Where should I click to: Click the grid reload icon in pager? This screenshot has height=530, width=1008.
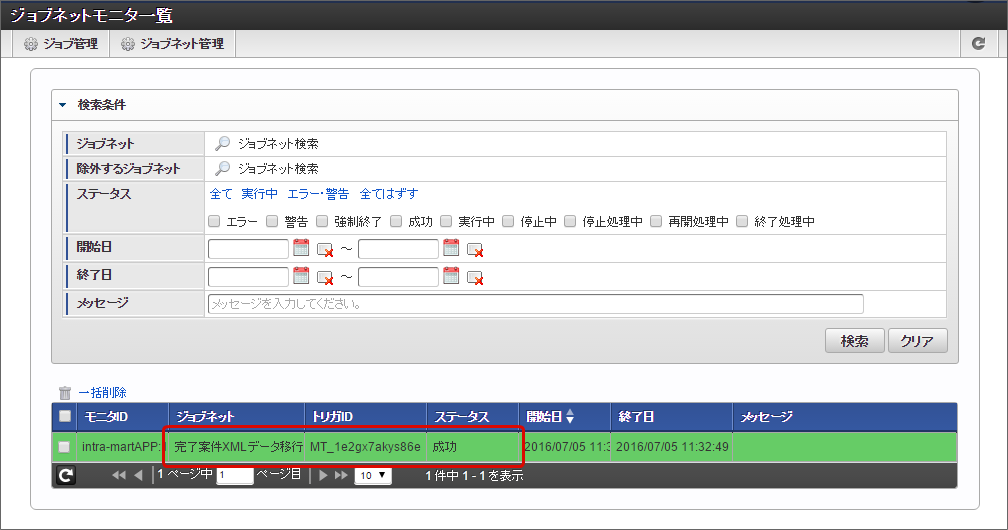tap(66, 475)
